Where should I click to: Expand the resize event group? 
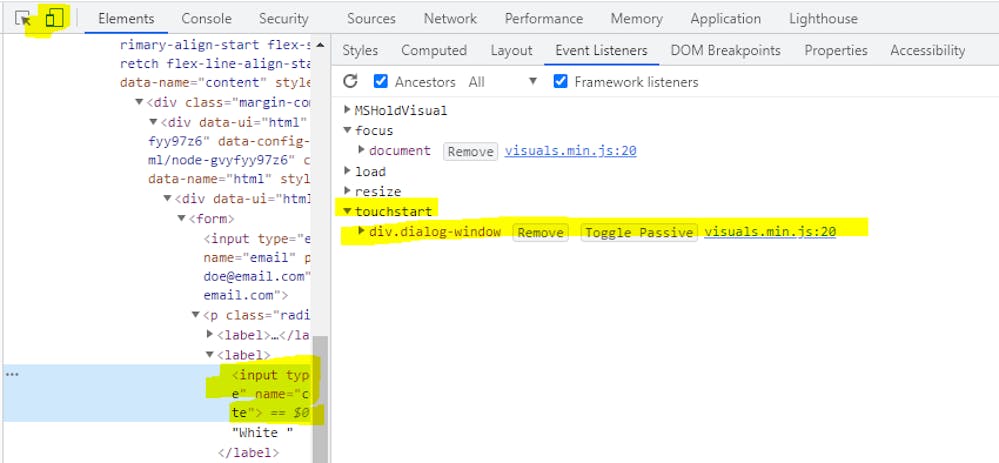(x=348, y=191)
